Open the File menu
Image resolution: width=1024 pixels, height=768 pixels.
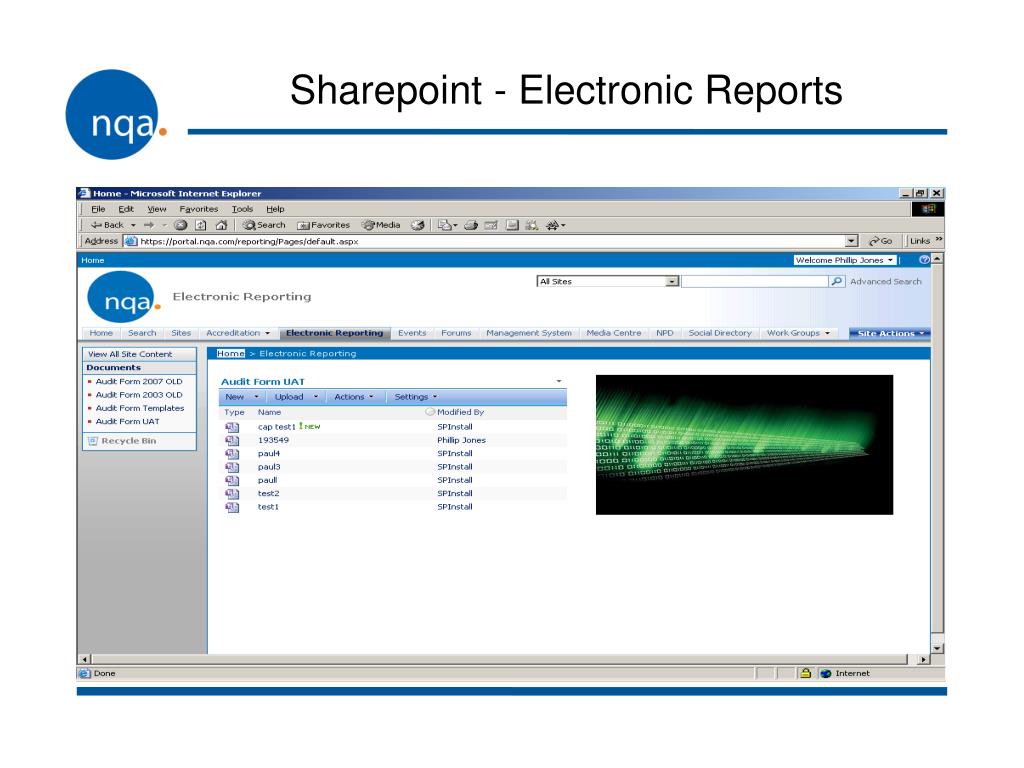click(x=99, y=209)
